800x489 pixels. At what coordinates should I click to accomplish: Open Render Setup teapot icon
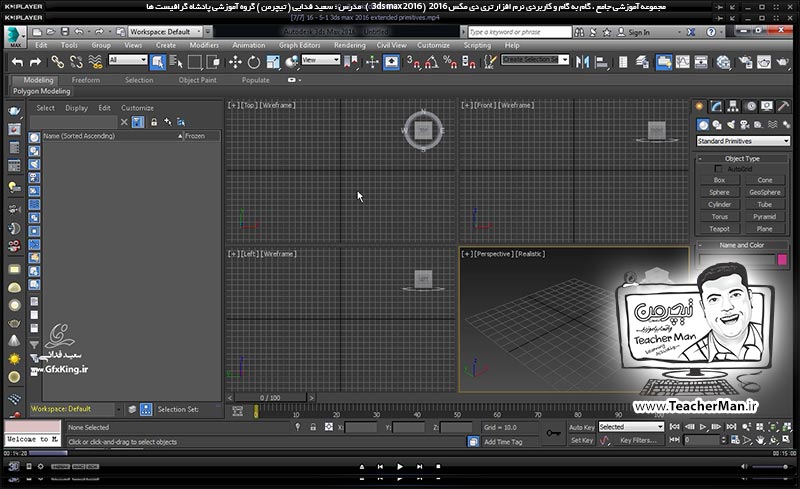point(745,62)
